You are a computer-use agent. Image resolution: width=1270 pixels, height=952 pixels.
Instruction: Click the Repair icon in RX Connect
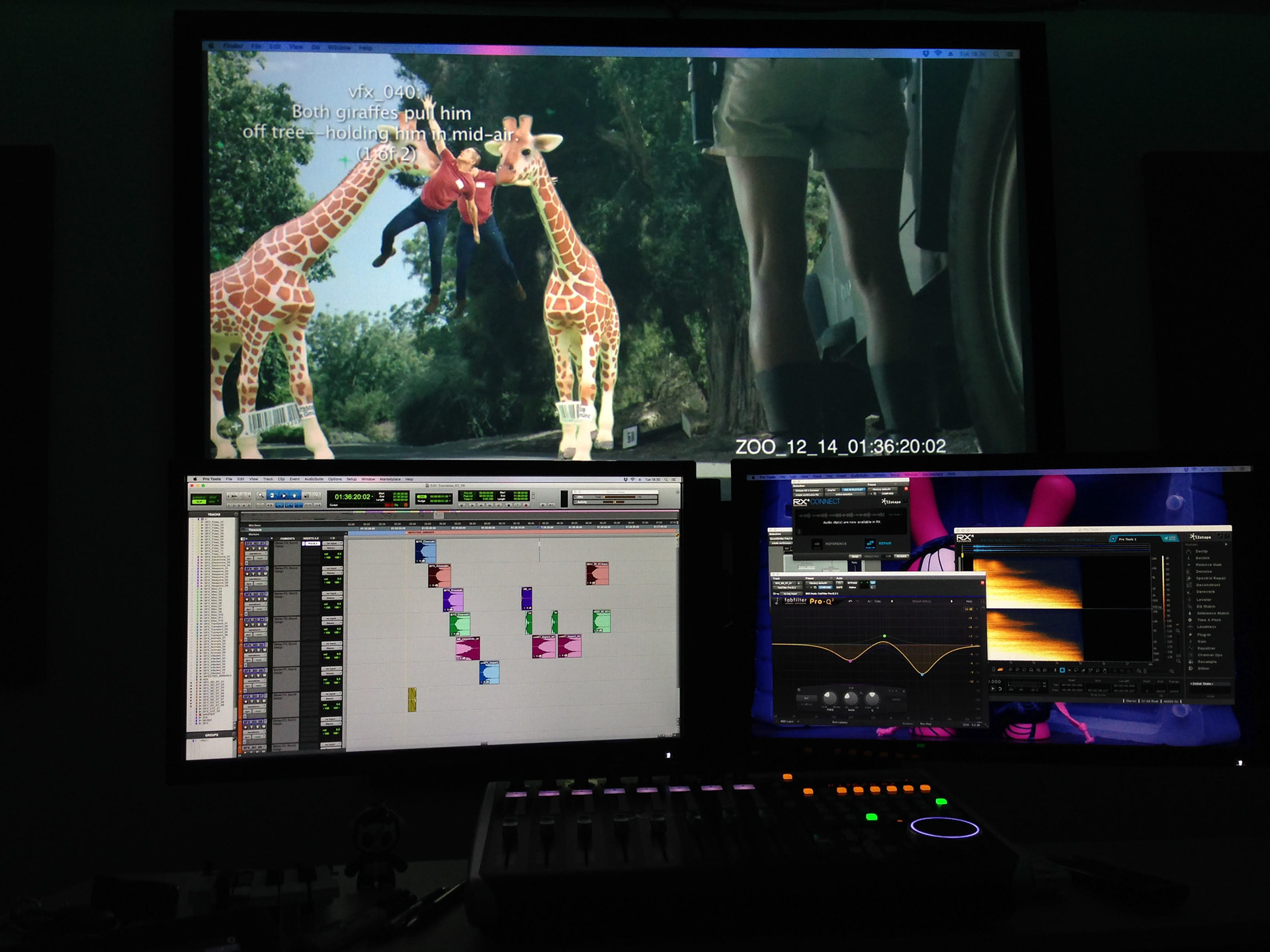coord(870,543)
